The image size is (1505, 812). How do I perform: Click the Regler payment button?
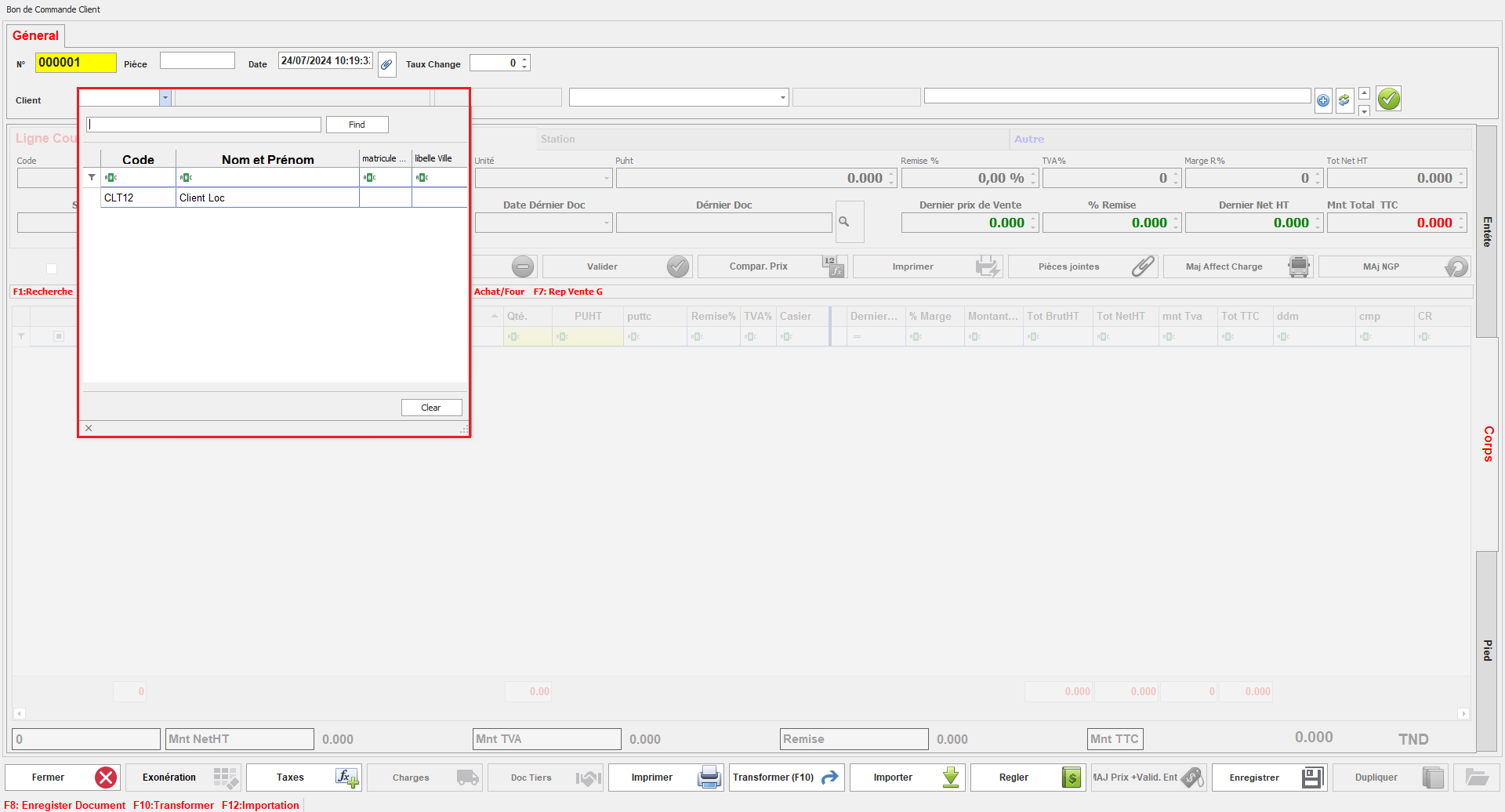pos(1028,778)
